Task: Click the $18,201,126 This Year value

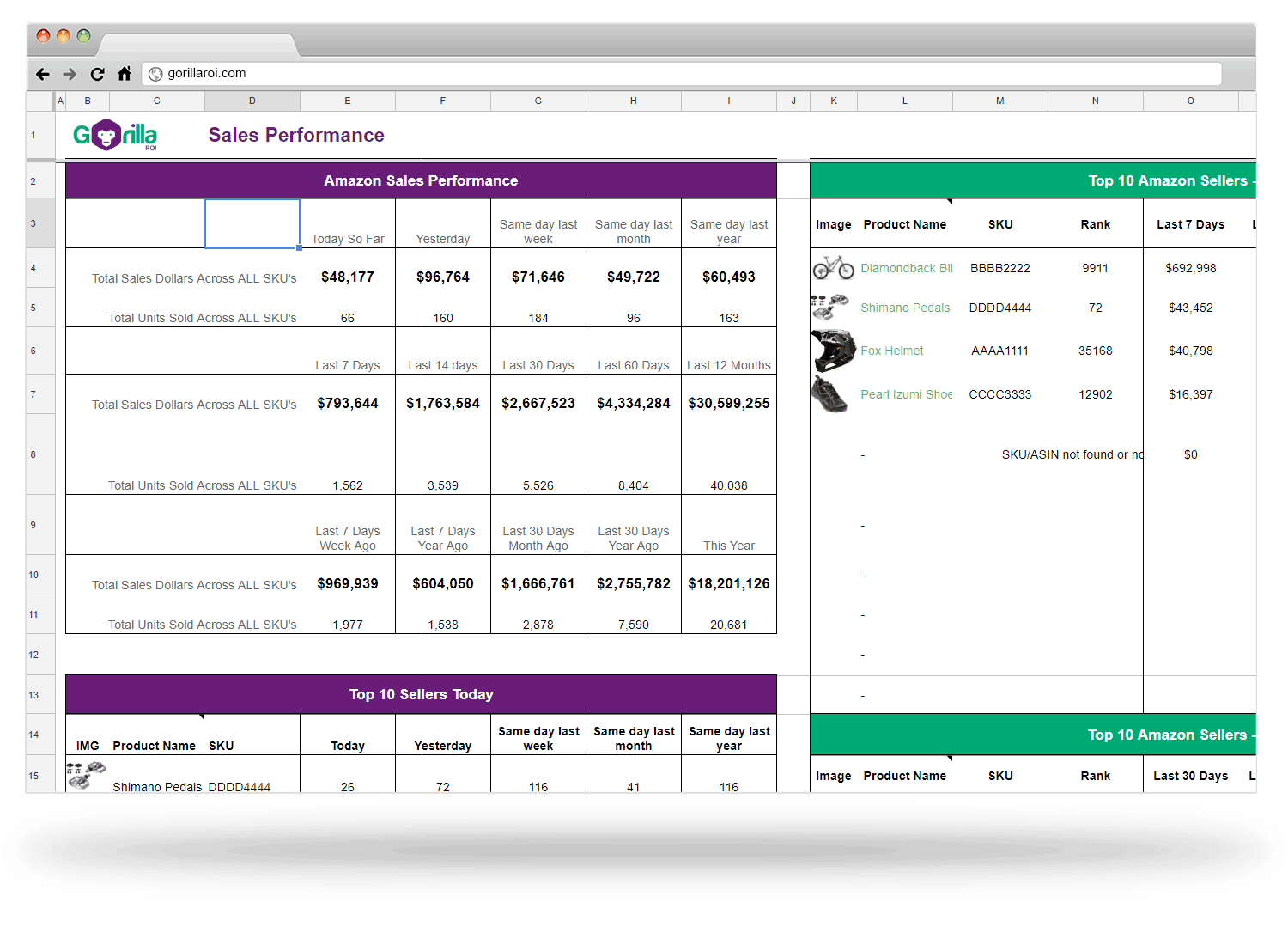Action: (729, 583)
